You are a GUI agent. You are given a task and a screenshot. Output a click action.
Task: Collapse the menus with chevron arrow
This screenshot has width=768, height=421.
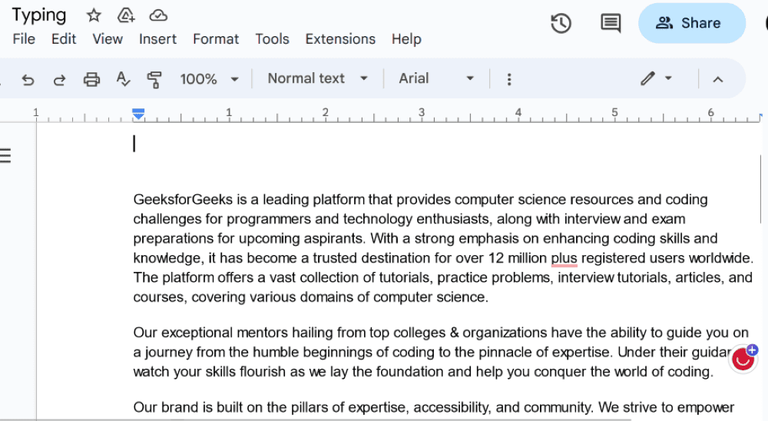[x=717, y=79]
